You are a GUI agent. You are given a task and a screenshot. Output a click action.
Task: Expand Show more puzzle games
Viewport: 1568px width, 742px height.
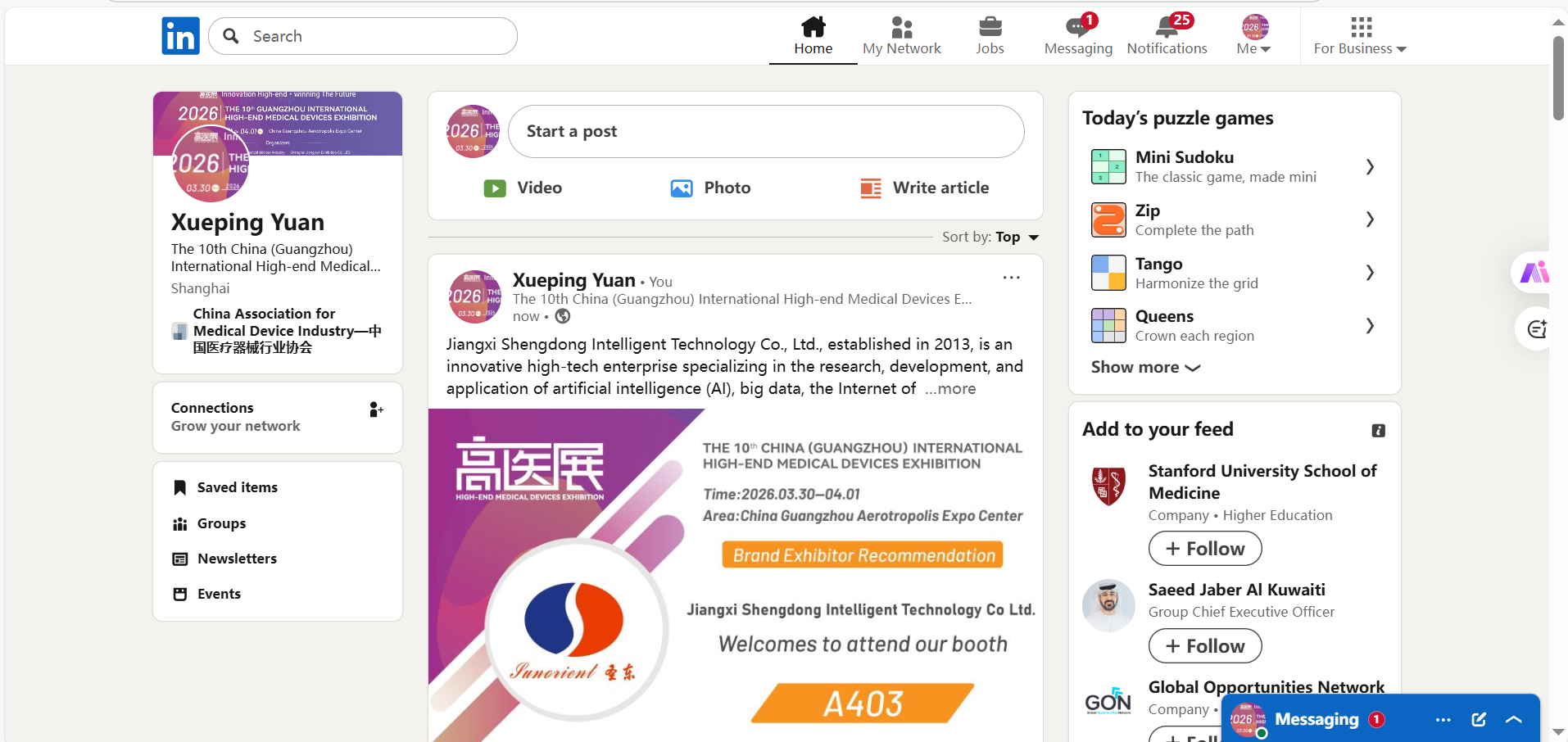(x=1145, y=367)
